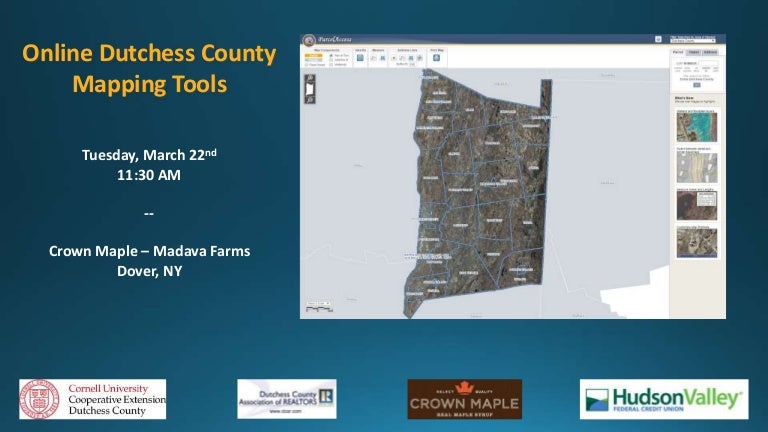Toggle the bottom left Map Components checkbox
This screenshot has height=432, width=768.
click(305, 62)
